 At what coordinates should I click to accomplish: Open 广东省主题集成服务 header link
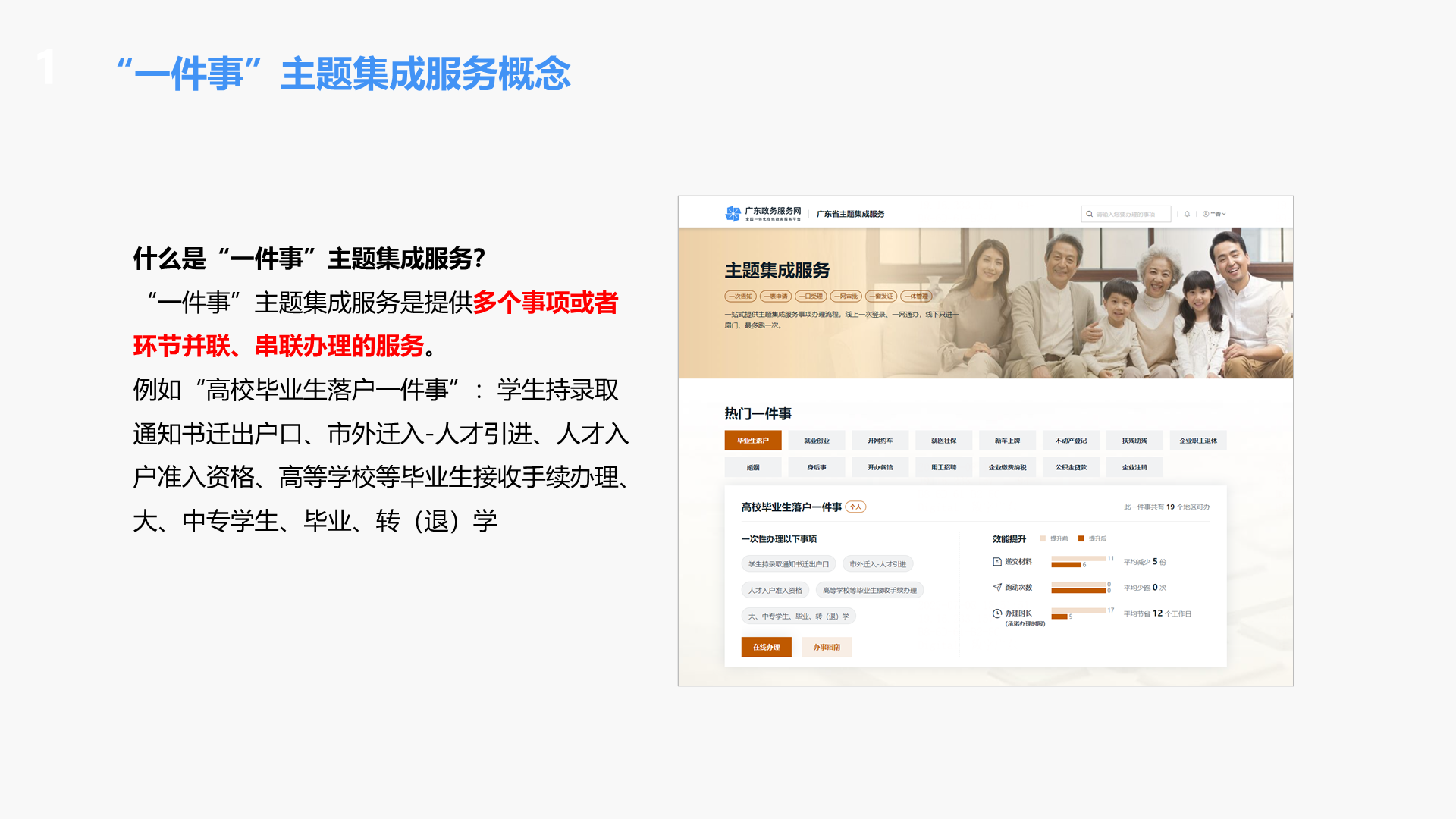coord(850,214)
